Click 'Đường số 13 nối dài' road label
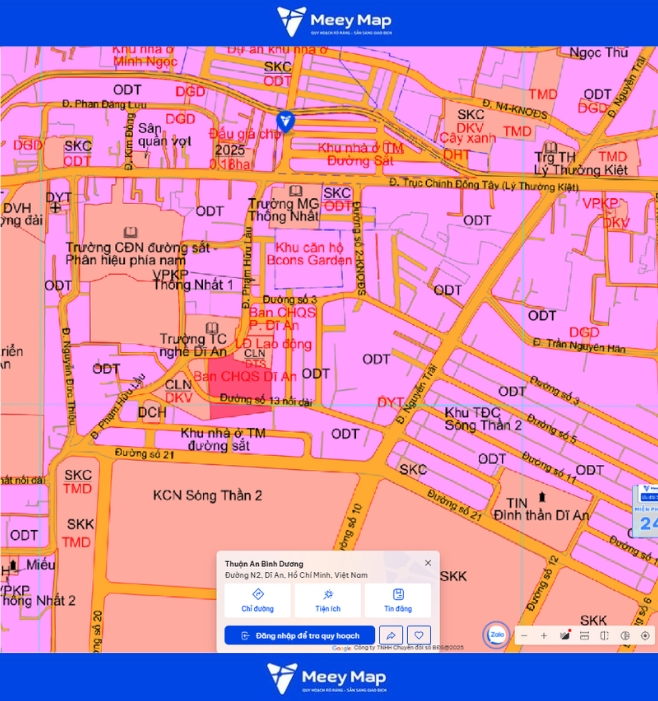Screen dimensions: 658x701 click(x=266, y=400)
